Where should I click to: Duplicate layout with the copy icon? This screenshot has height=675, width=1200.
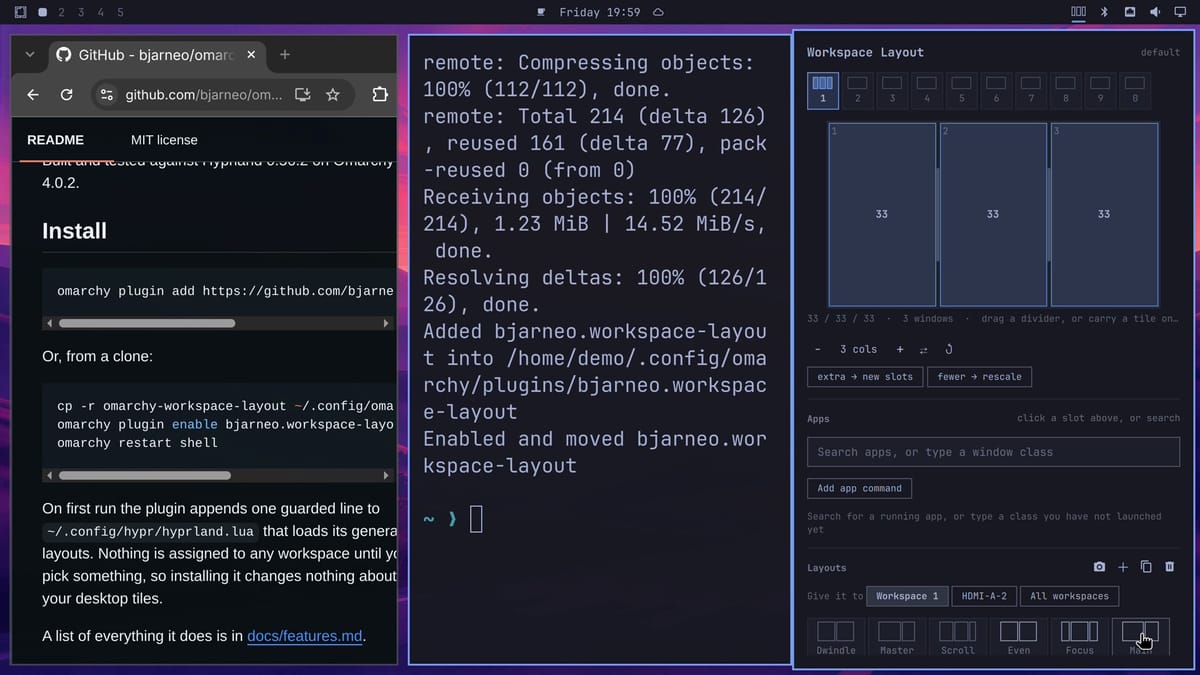[x=1146, y=567]
